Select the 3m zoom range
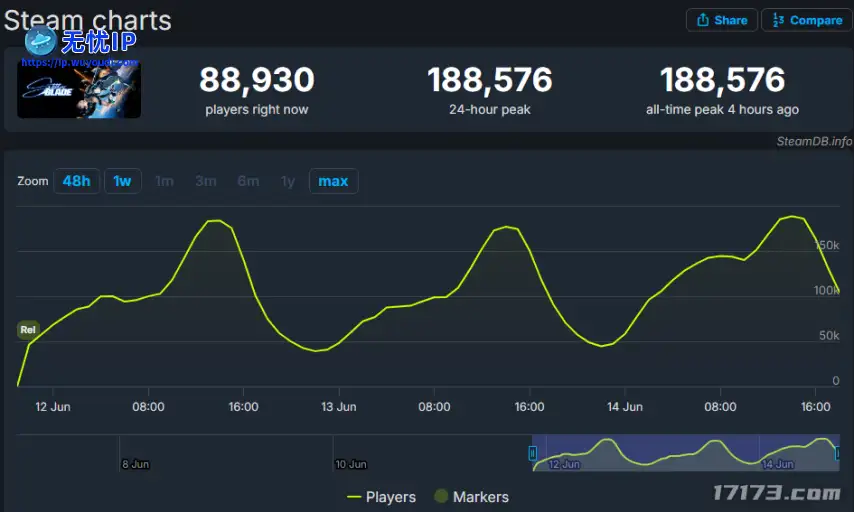854x512 pixels. point(206,181)
